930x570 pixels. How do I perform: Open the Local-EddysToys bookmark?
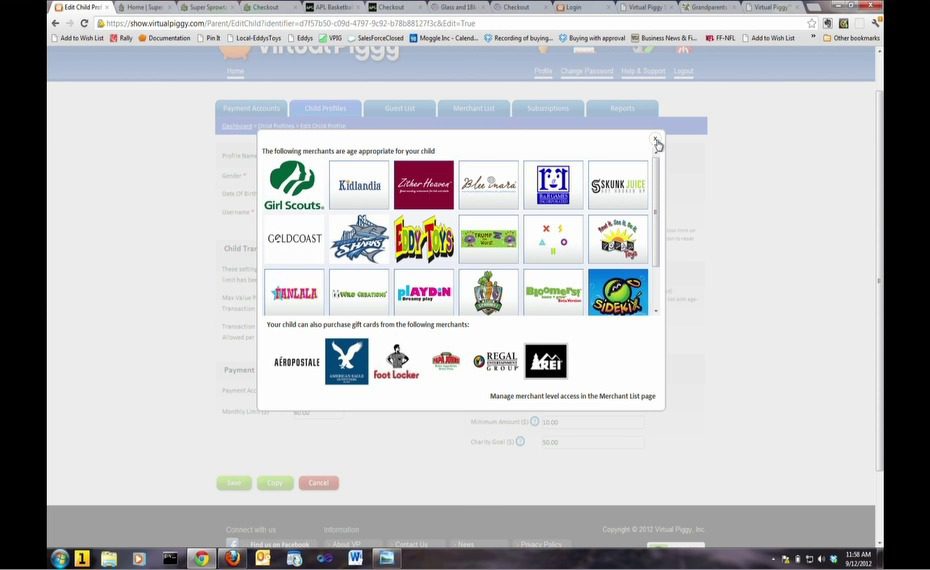click(x=254, y=38)
